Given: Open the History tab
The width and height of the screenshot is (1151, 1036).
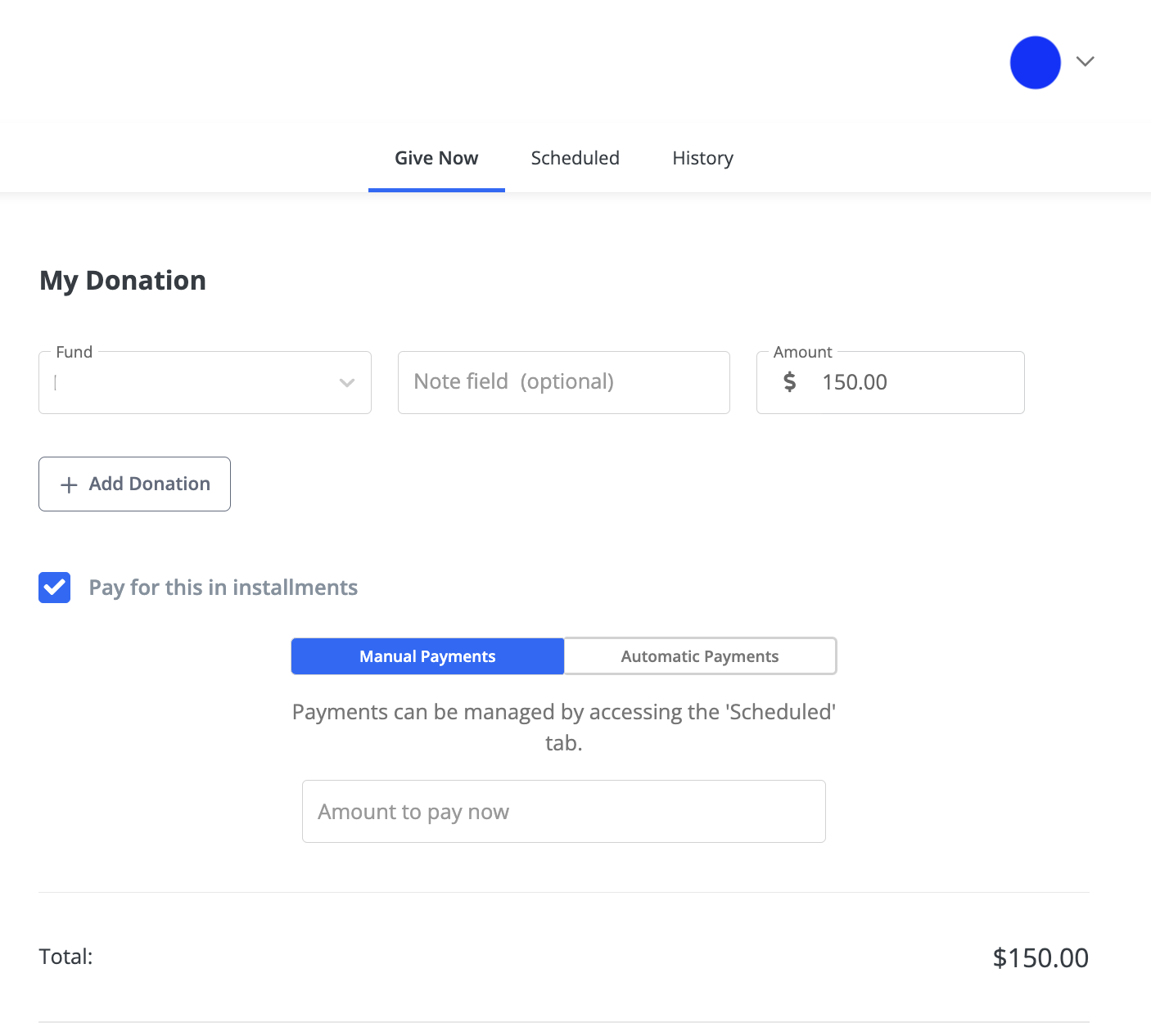Looking at the screenshot, I should [x=702, y=158].
